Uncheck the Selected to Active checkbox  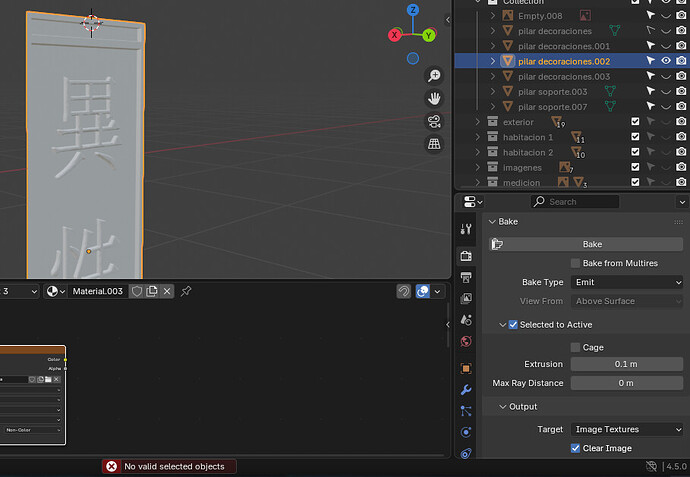tap(513, 325)
